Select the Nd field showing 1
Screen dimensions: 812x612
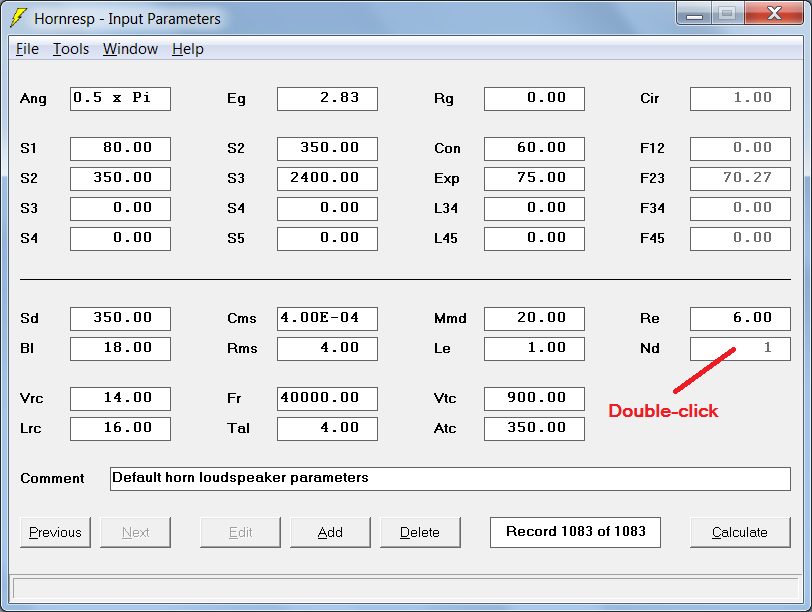coord(741,348)
